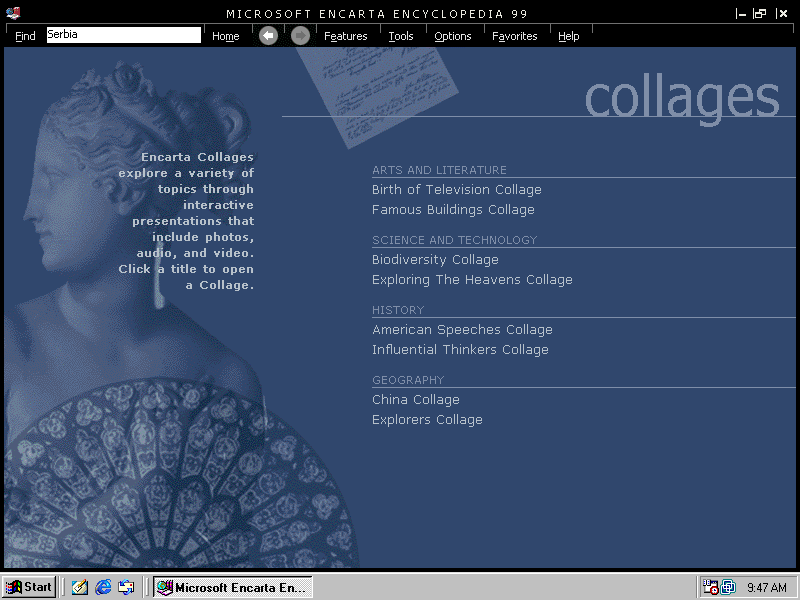Click the Encarta app icon in title bar
This screenshot has height=600, width=800.
(13, 13)
